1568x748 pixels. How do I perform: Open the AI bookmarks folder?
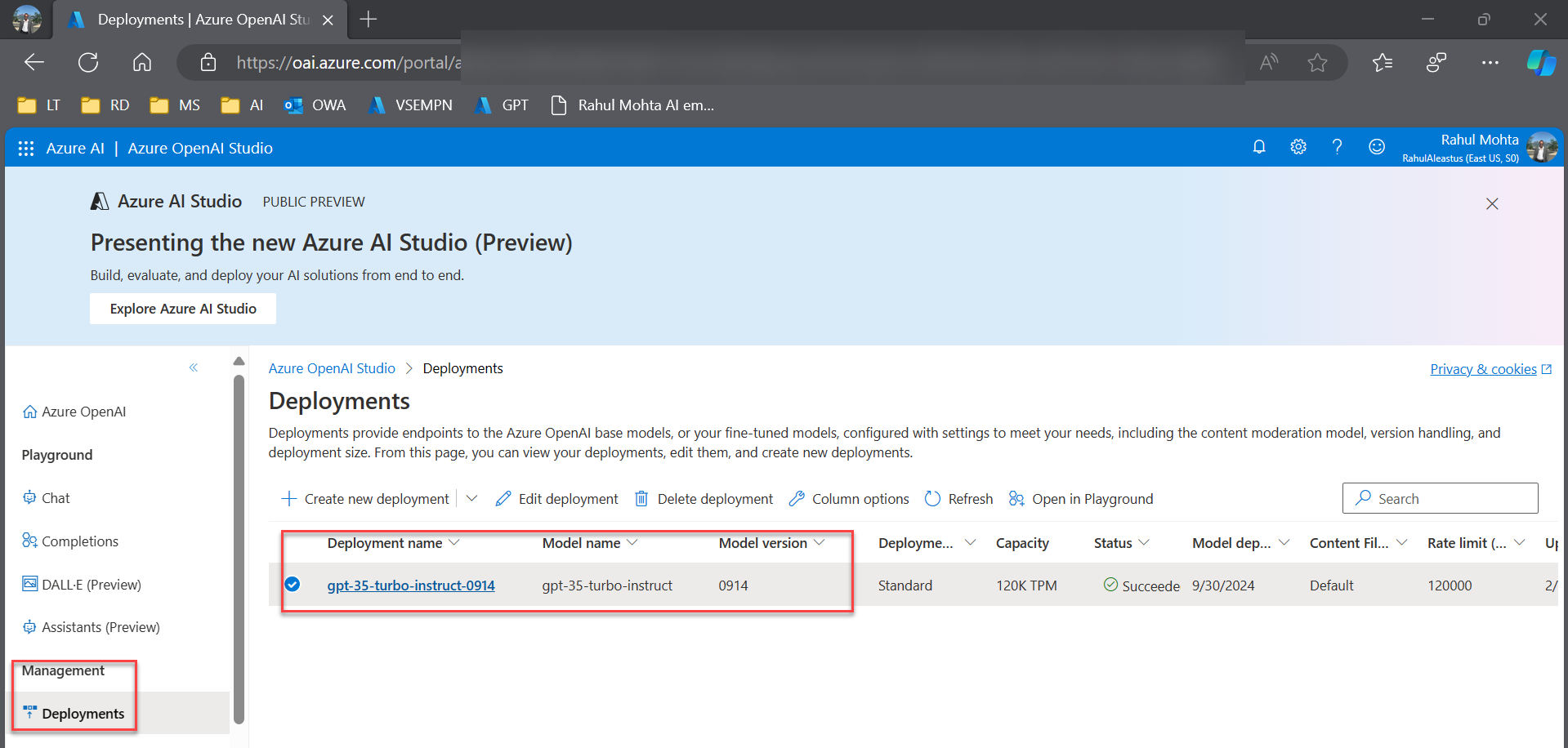pos(242,105)
